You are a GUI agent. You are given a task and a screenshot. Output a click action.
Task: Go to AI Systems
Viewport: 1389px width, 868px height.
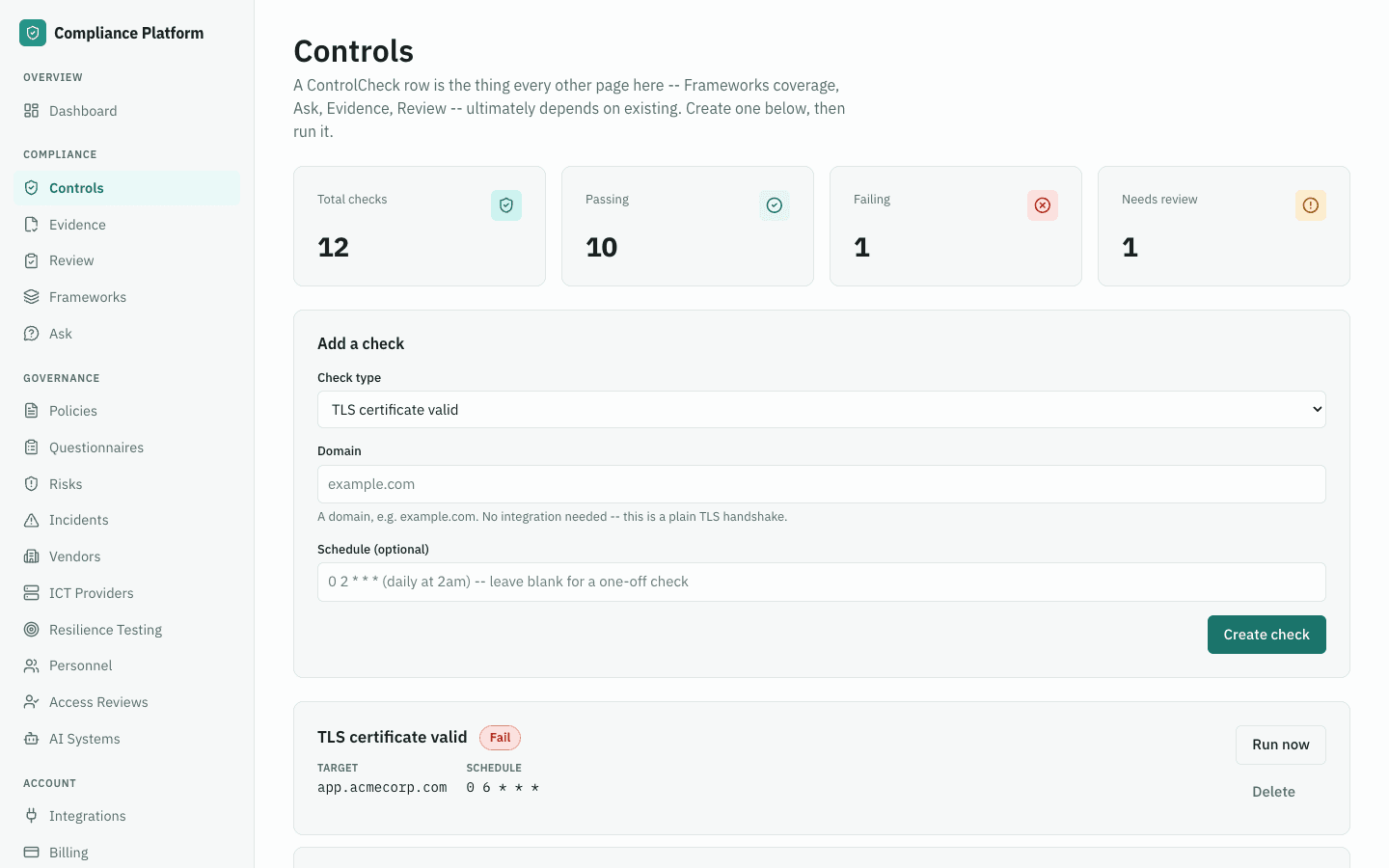coord(126,739)
